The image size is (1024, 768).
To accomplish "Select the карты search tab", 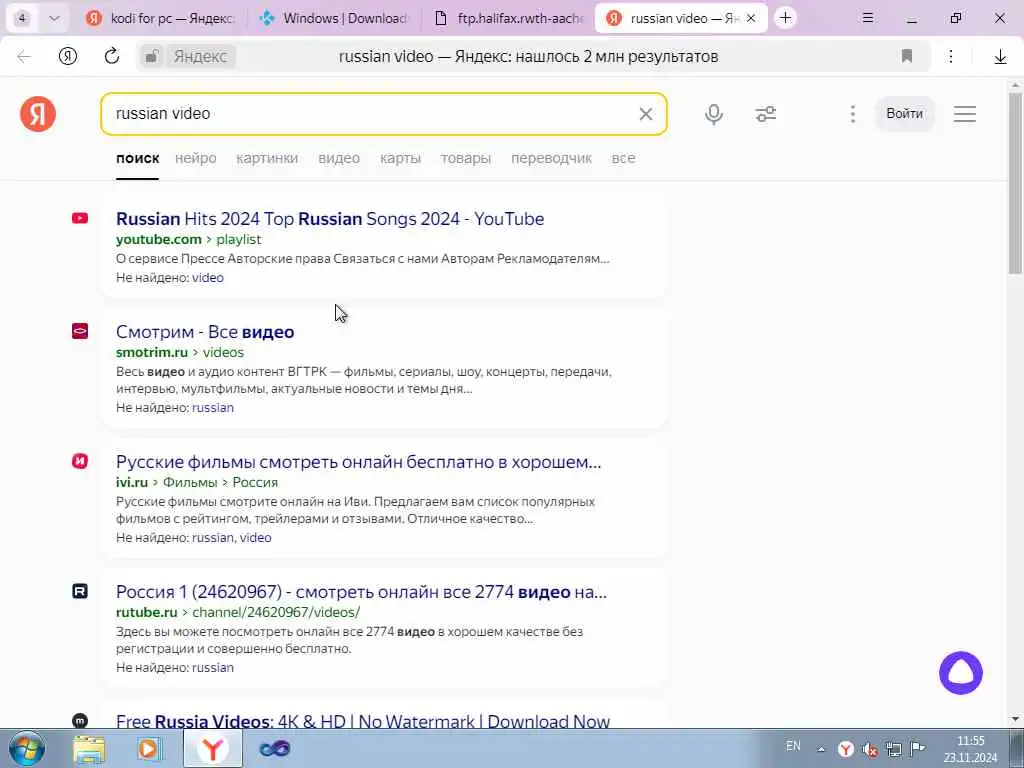I will [400, 158].
